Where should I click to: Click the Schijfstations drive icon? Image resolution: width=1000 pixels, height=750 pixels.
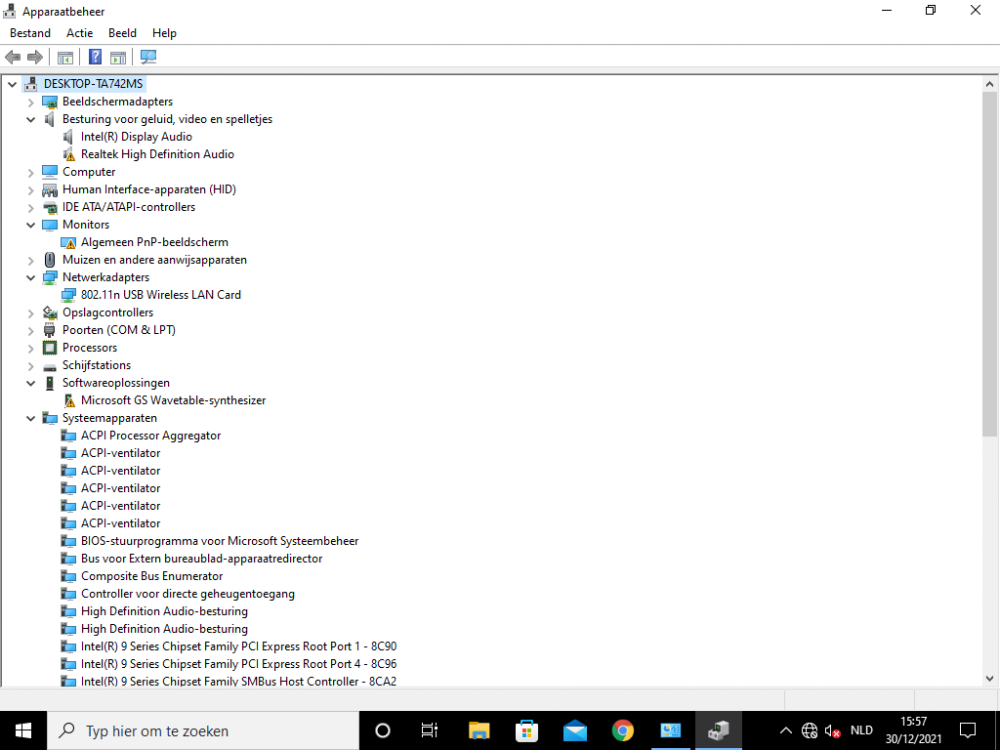click(50, 365)
